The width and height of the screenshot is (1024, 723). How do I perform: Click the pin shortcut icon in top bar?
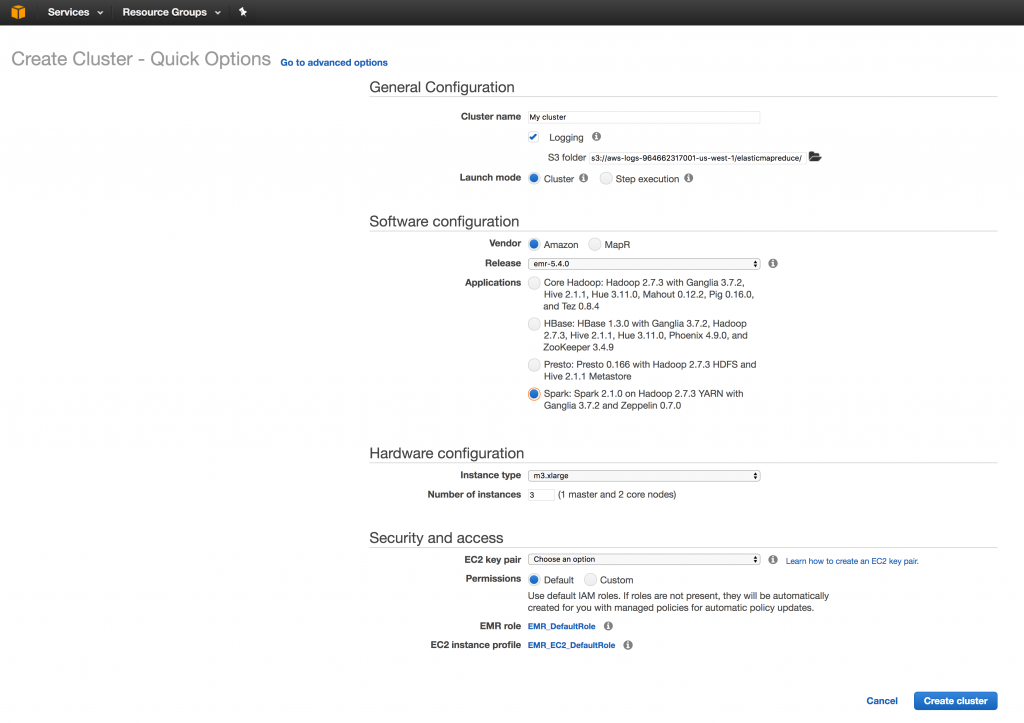click(243, 12)
